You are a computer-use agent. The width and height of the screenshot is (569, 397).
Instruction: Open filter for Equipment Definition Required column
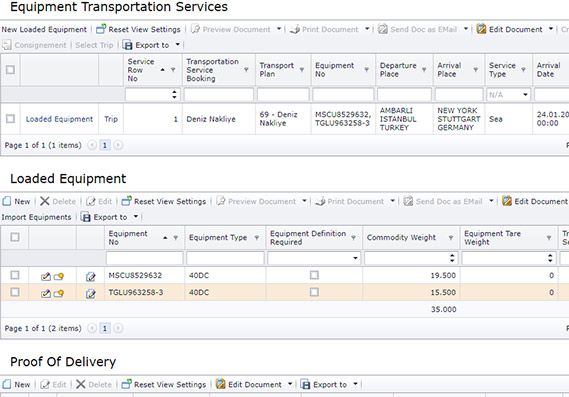click(x=353, y=238)
